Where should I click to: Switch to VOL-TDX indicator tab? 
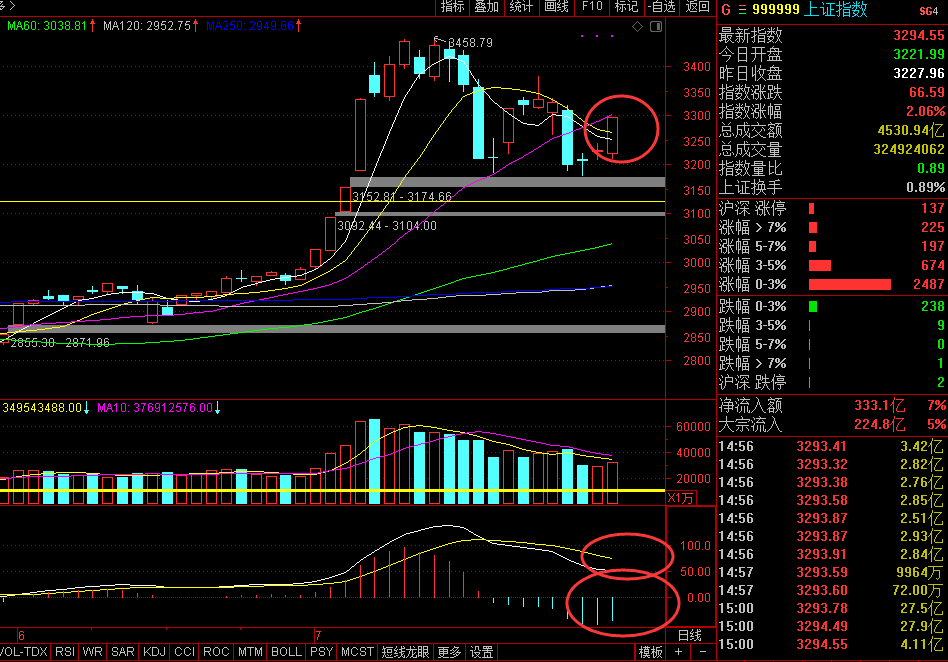click(x=24, y=652)
